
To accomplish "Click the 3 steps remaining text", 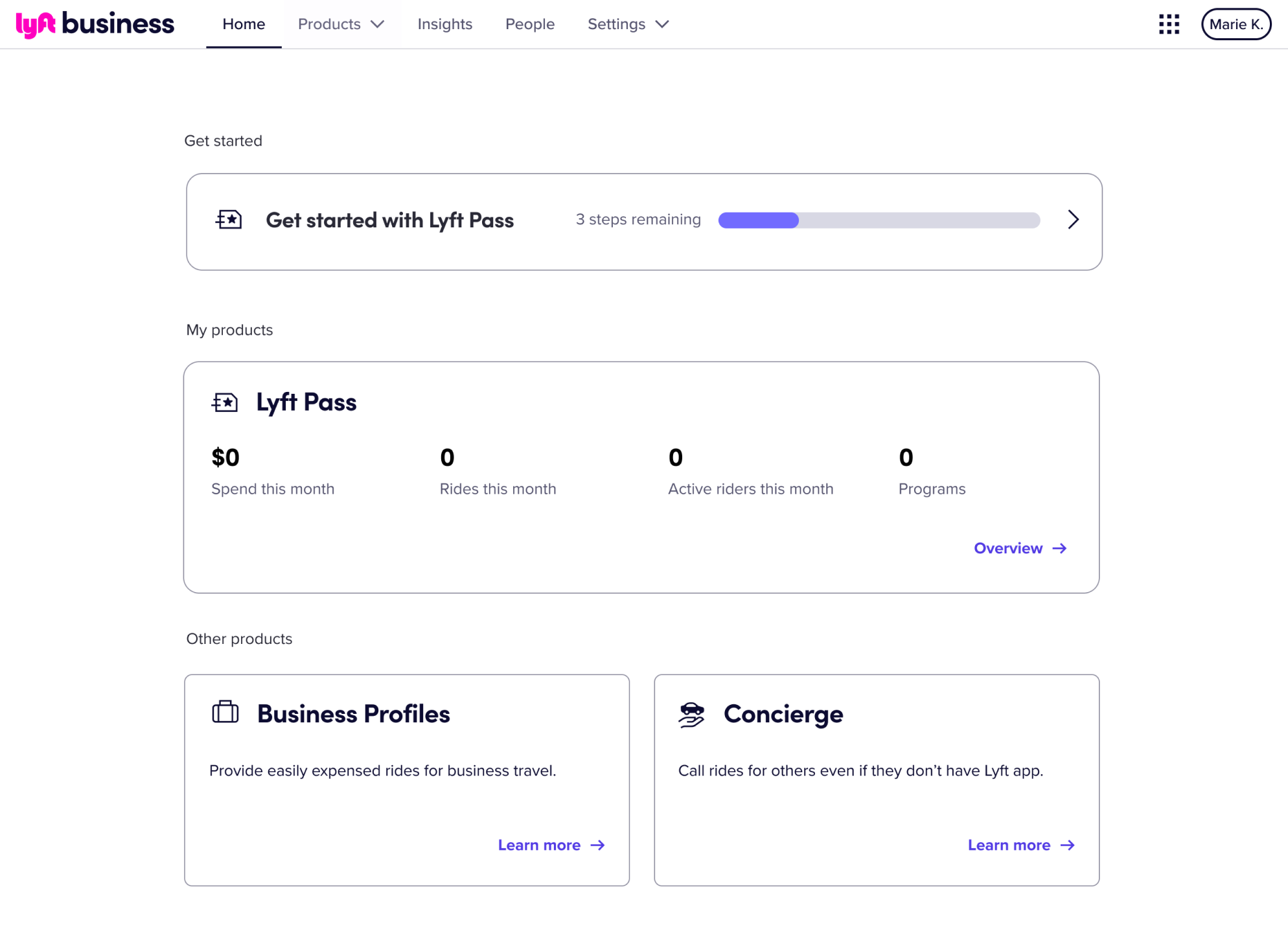I will 638,220.
